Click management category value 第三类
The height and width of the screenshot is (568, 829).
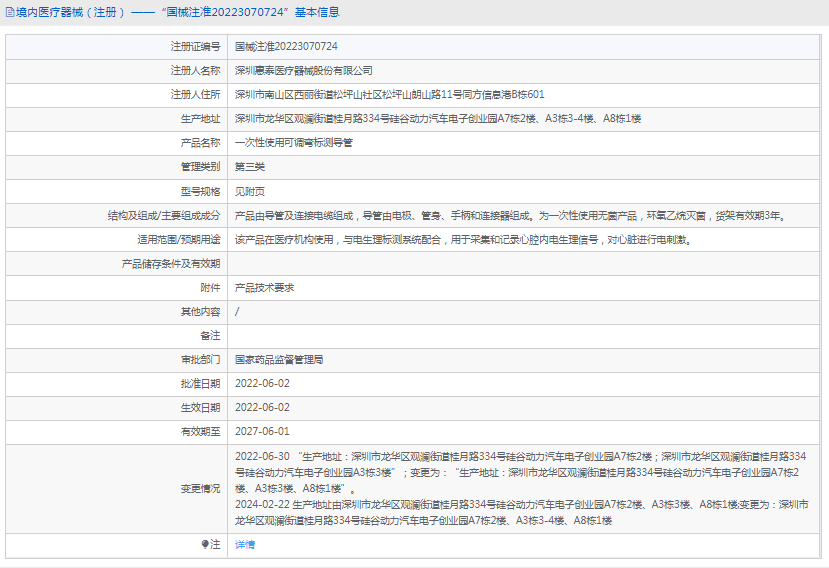(x=250, y=167)
